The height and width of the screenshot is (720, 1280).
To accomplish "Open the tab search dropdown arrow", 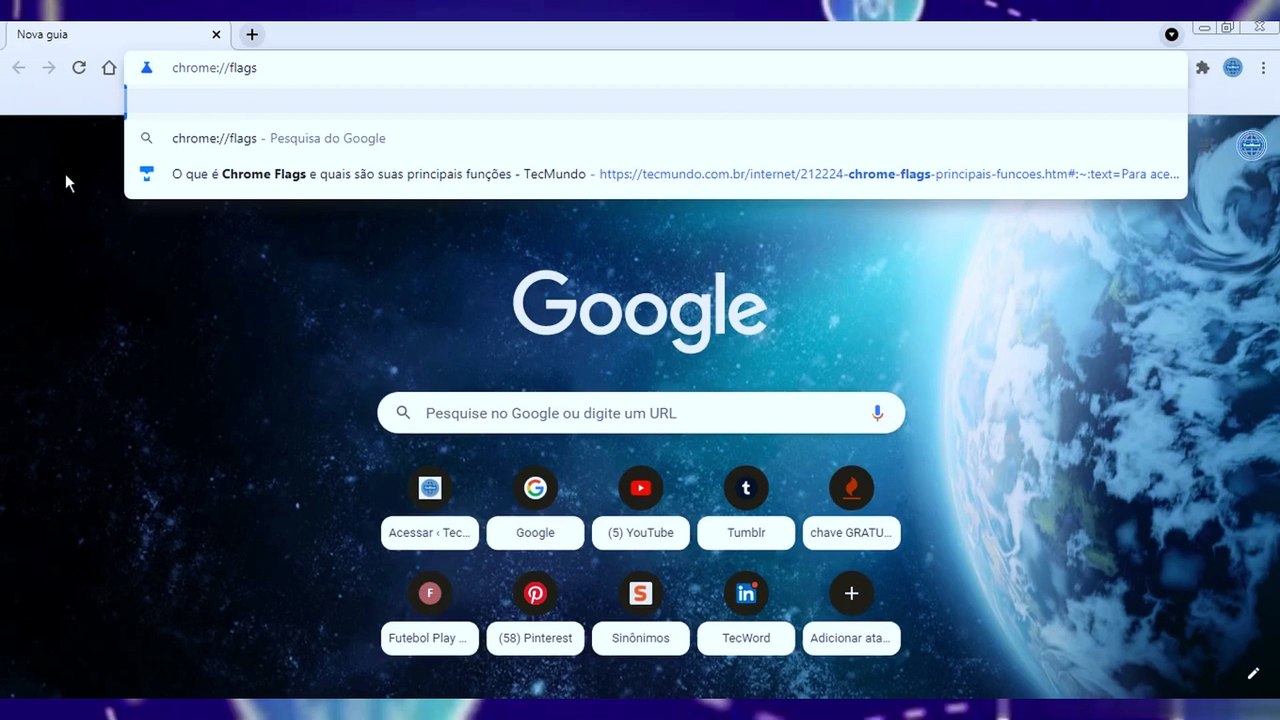I will pyautogui.click(x=1171, y=34).
